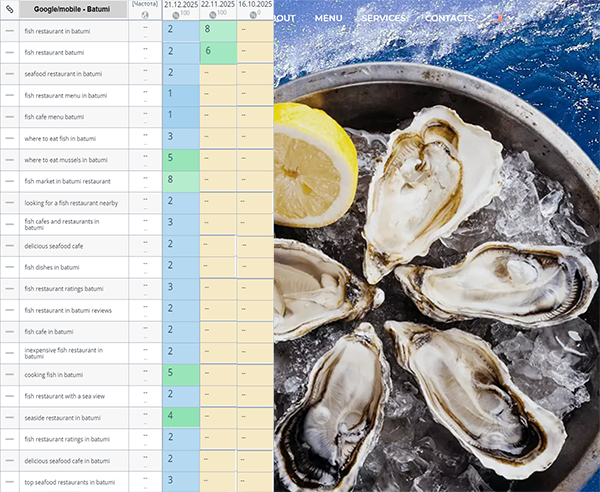This screenshot has height=492, width=600.
Task: Click the chain link icon in table header
Action: (x=9, y=9)
